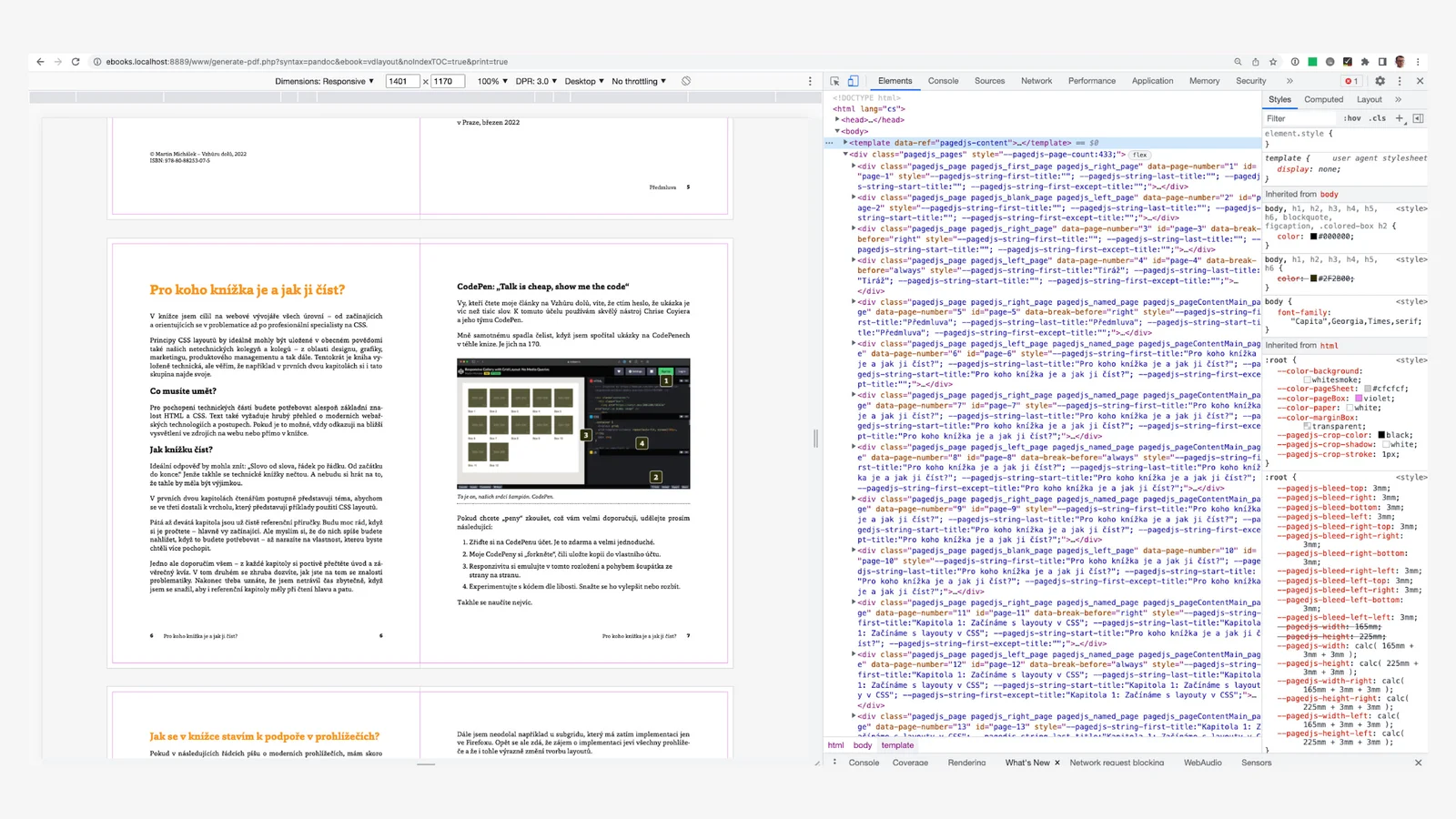Click the error count badge
This screenshot has height=819, width=1456.
1350,81
